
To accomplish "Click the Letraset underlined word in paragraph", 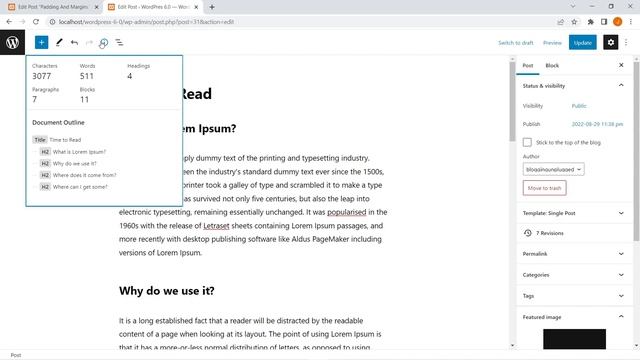I will point(216,226).
